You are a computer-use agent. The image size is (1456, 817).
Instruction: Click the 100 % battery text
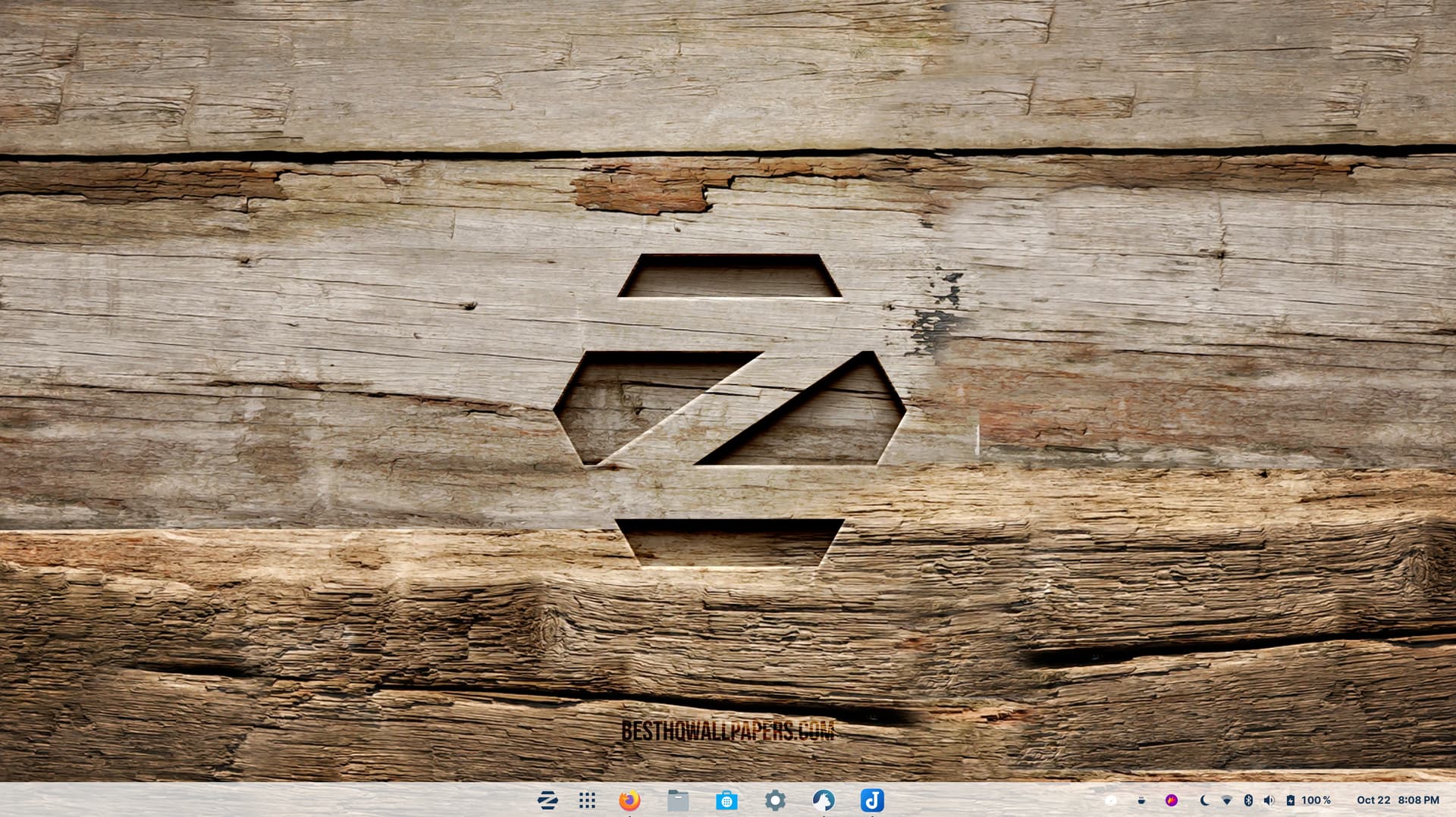pos(1316,800)
